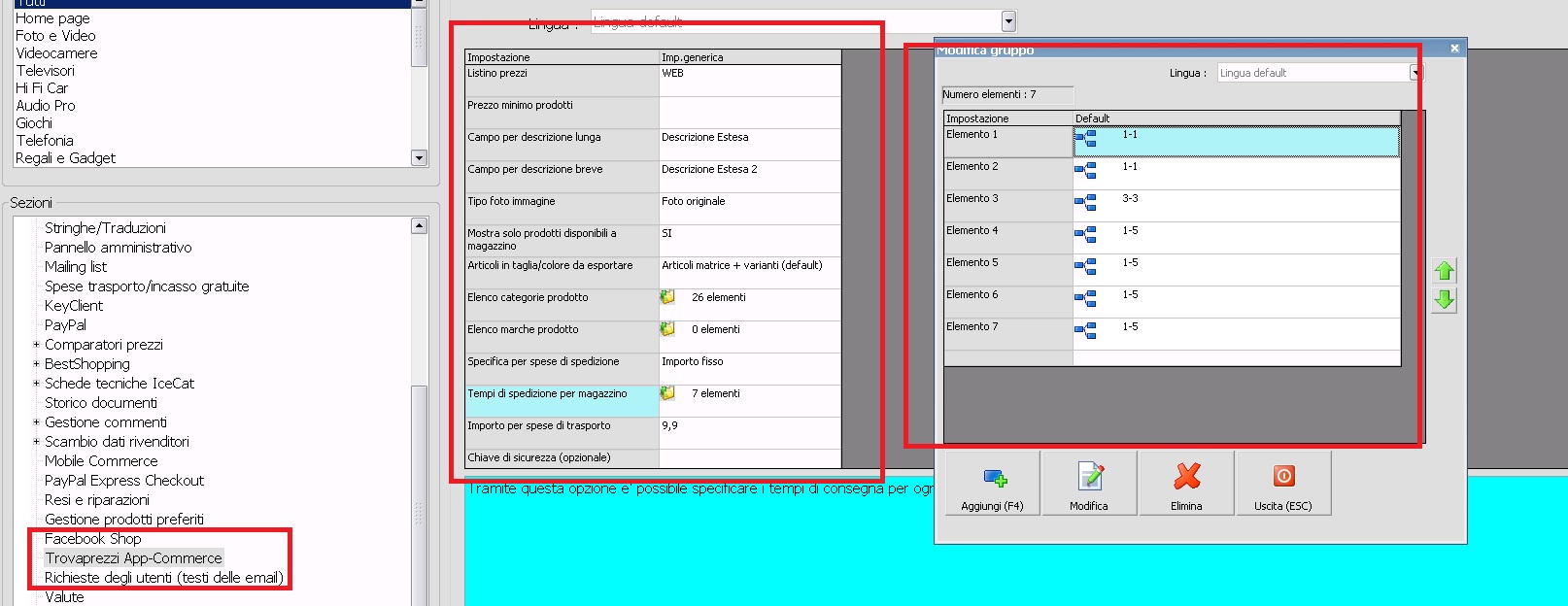Select Stringhe/Traduzioni section

pos(105,228)
